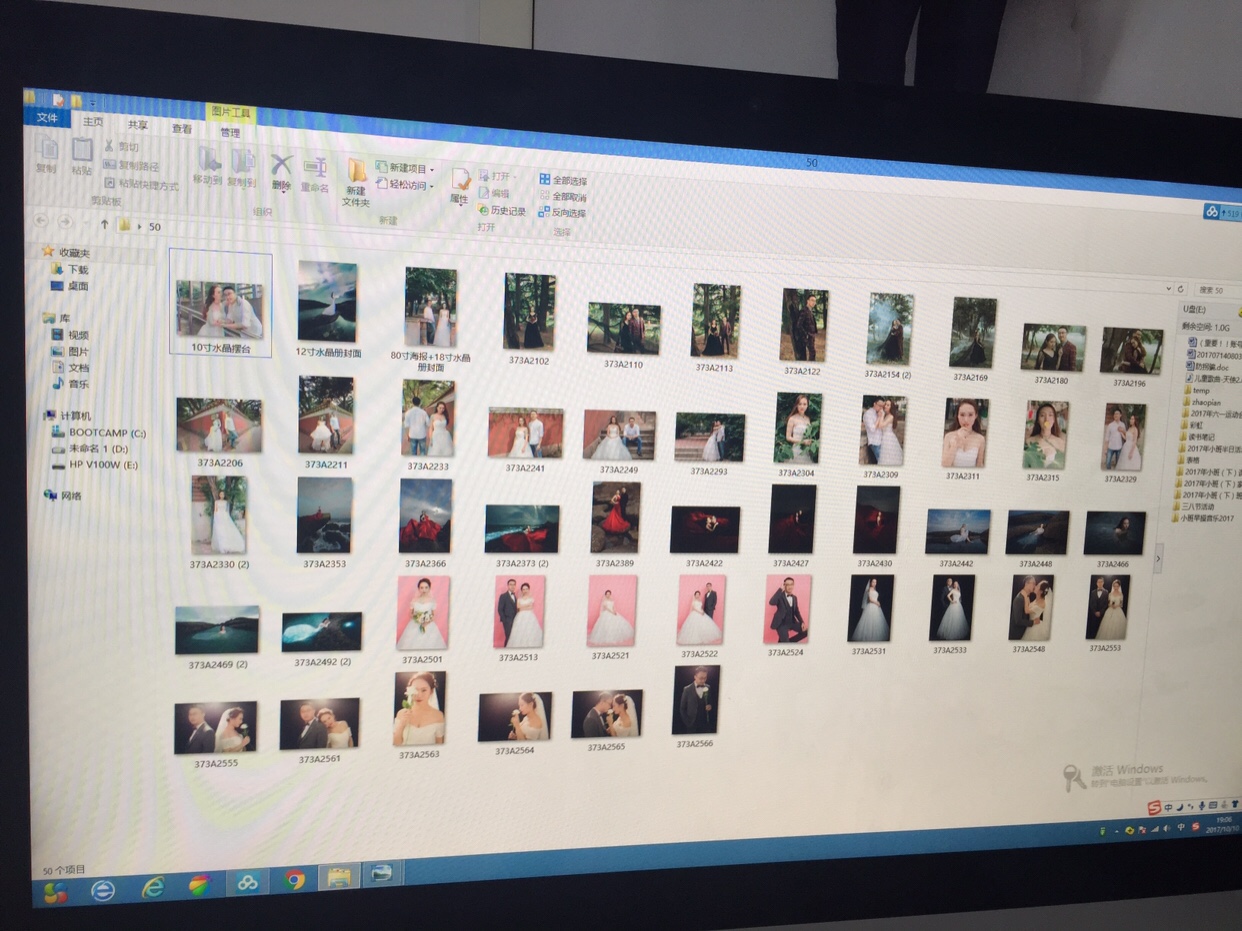Open Internet Explorer on the taskbar
The image size is (1242, 931).
click(152, 887)
